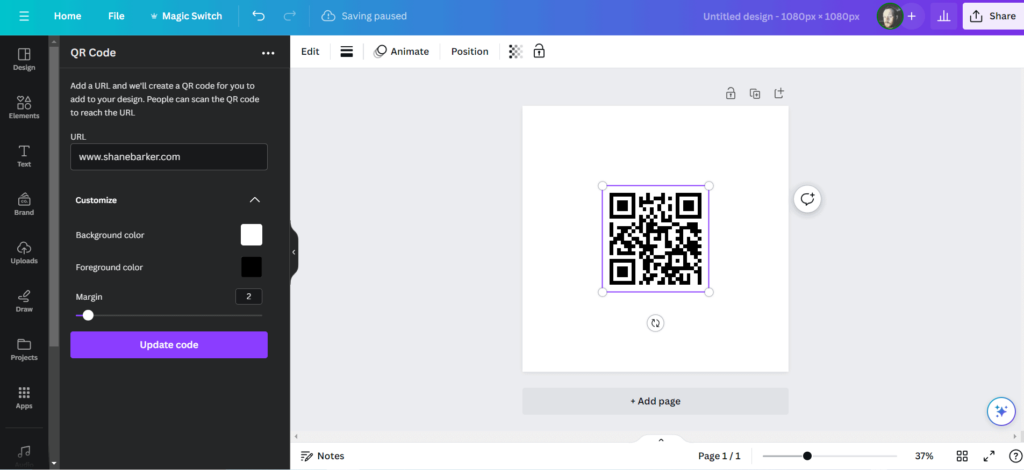Pick the Background color white swatch
This screenshot has height=470, width=1024.
pos(251,235)
